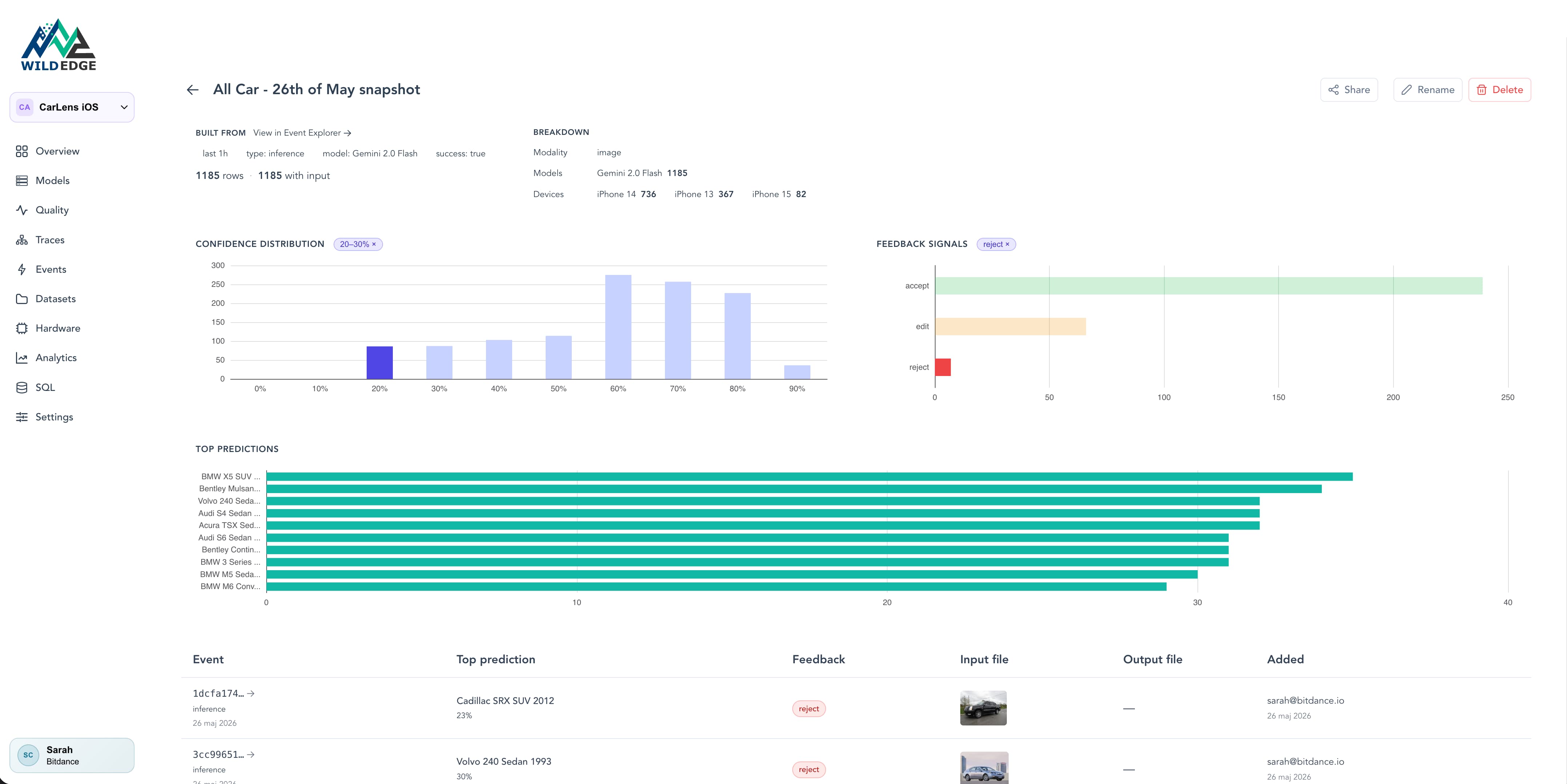Click the green accept feedback bar
The height and width of the screenshot is (784, 1567).
[x=1209, y=286]
